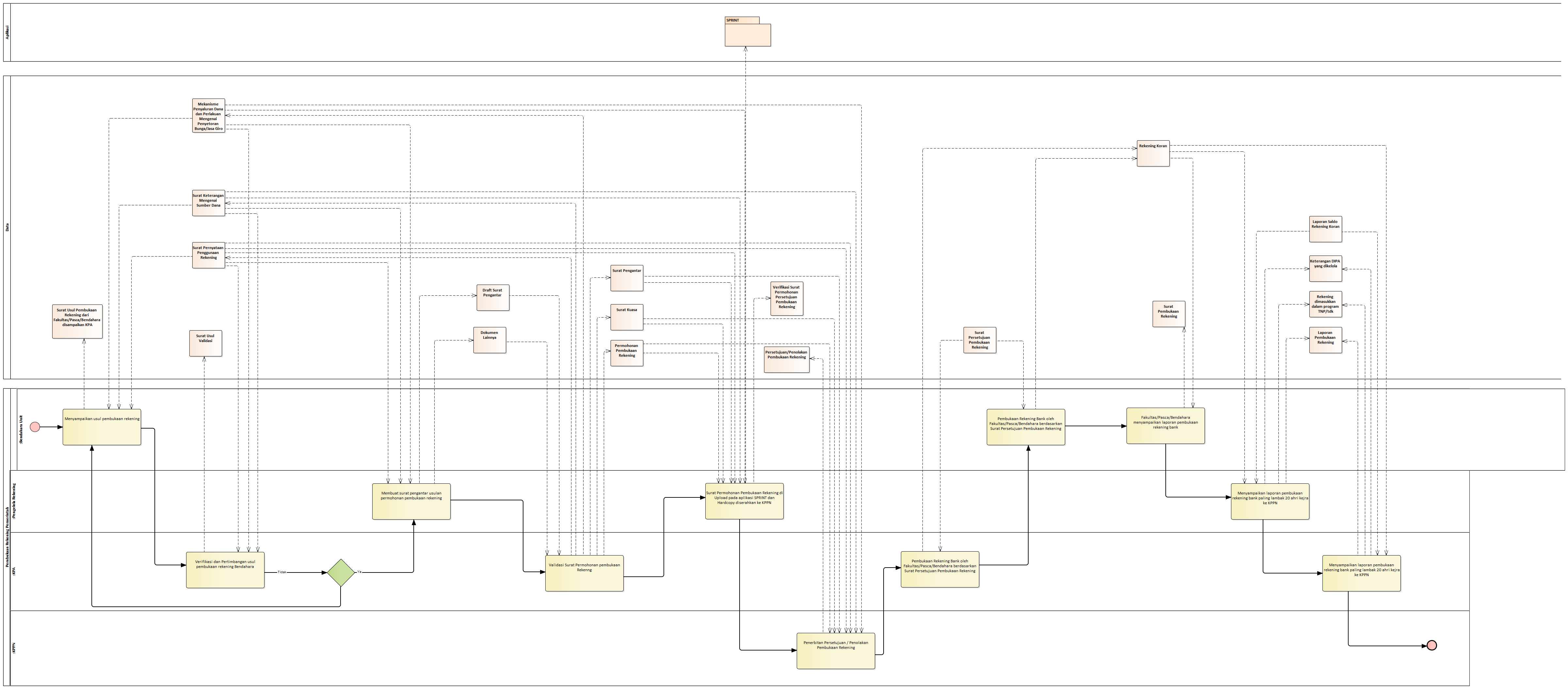Select Laporan Saldo Rekening Koran data object
The height and width of the screenshot is (689, 1568).
click(x=1325, y=229)
